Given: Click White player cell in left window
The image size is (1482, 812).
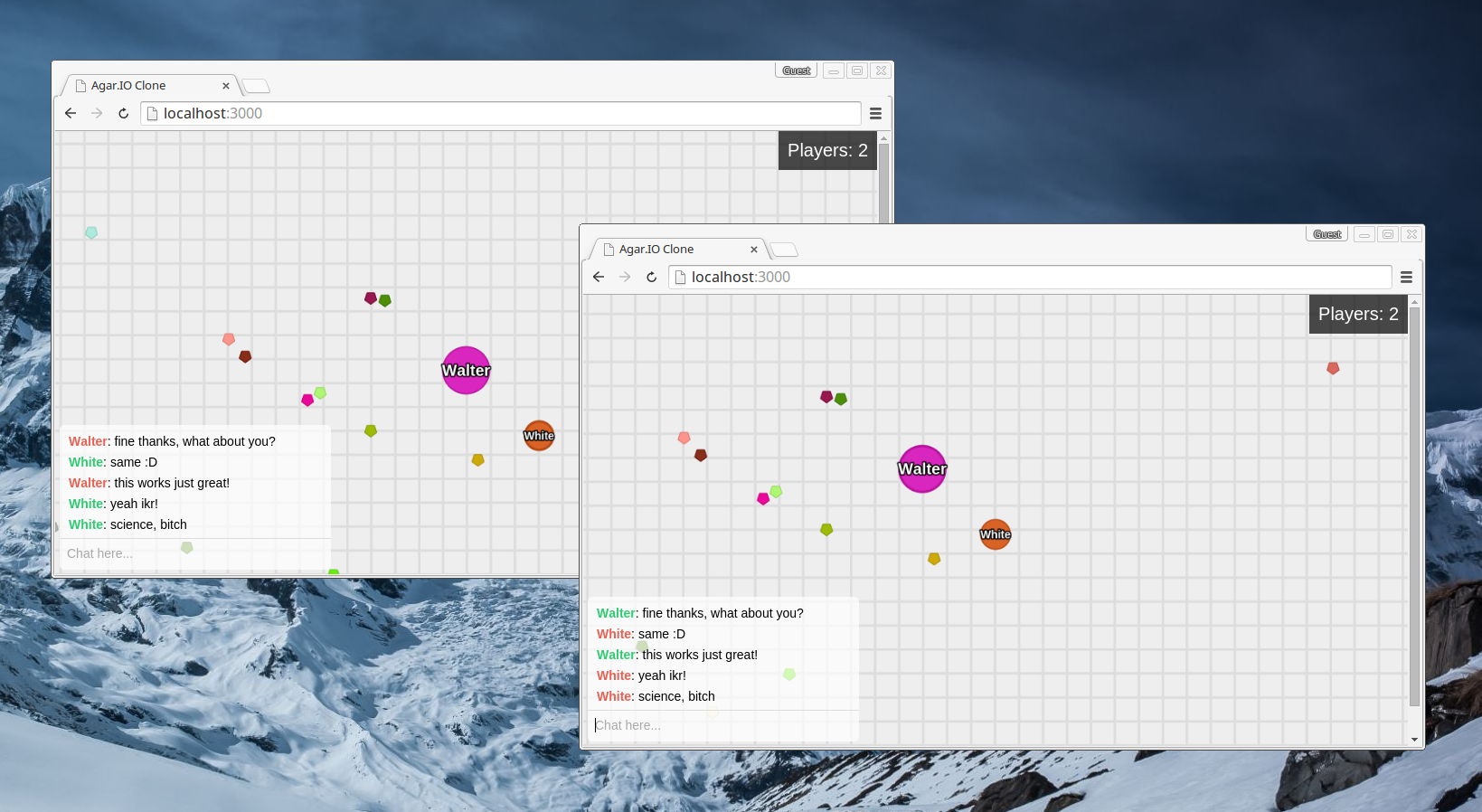Looking at the screenshot, I should point(539,436).
